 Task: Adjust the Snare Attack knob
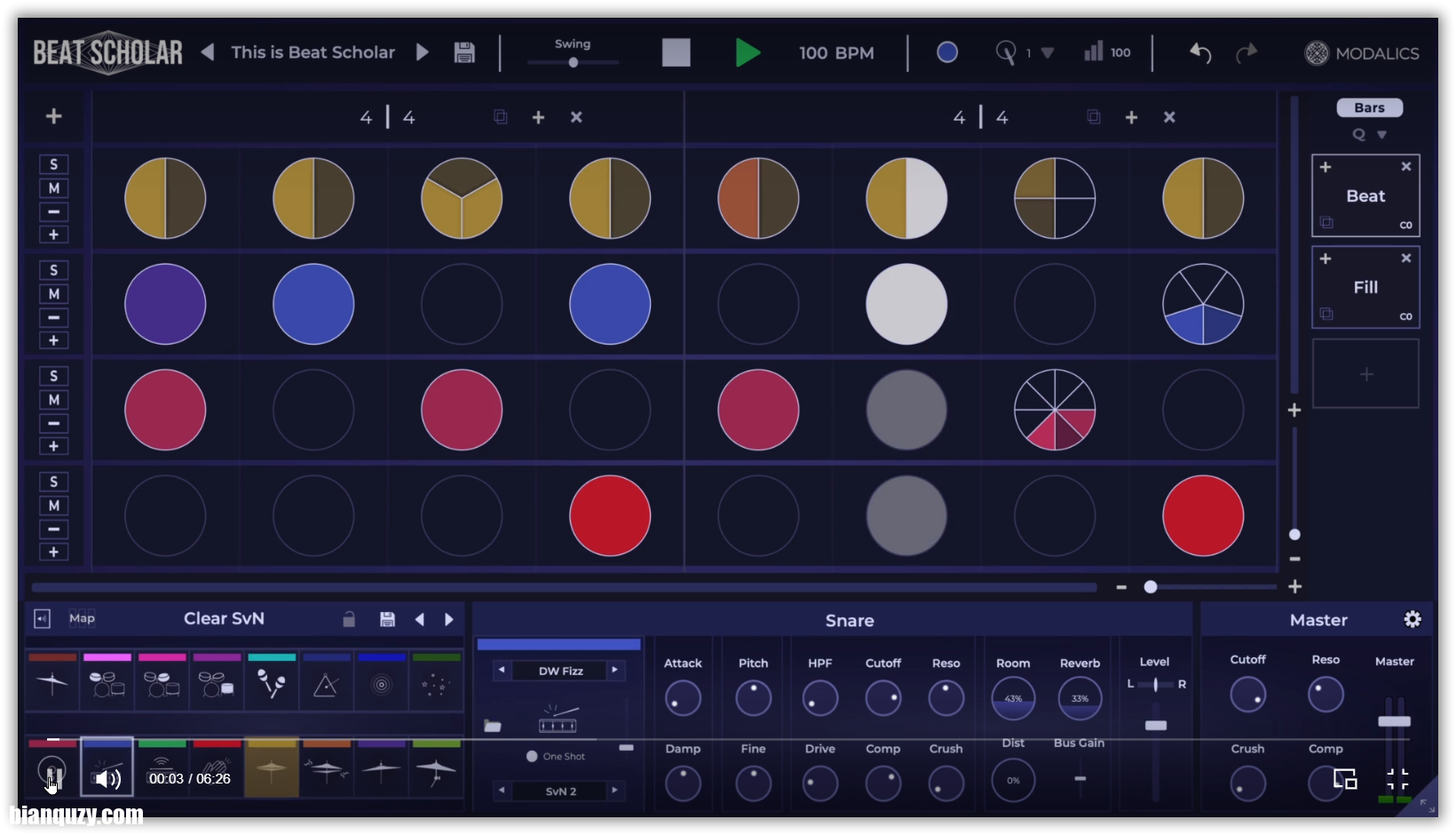click(683, 698)
